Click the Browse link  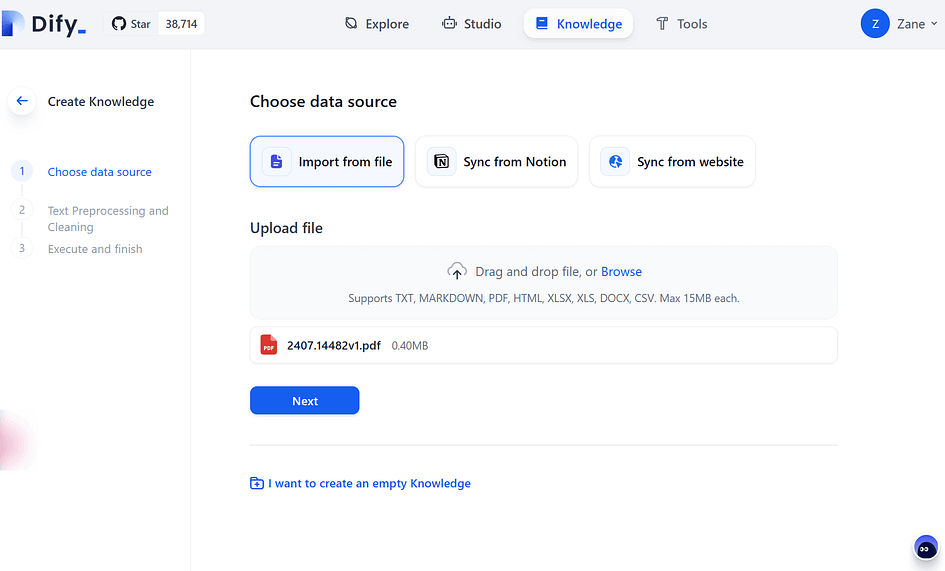[x=621, y=271]
